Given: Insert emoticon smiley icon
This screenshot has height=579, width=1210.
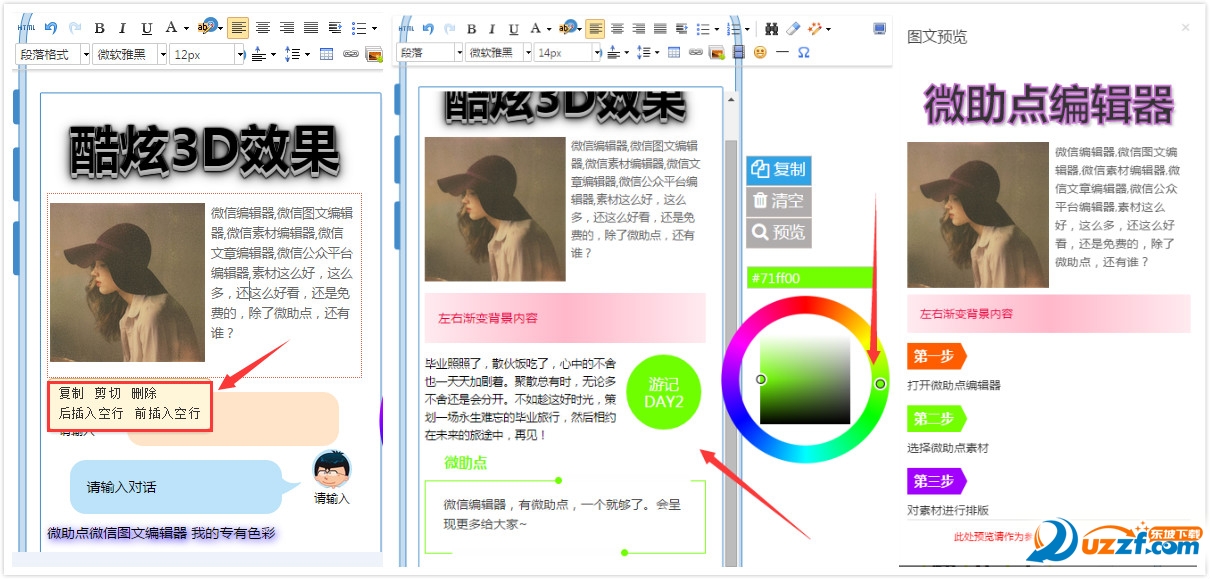Looking at the screenshot, I should 761,53.
